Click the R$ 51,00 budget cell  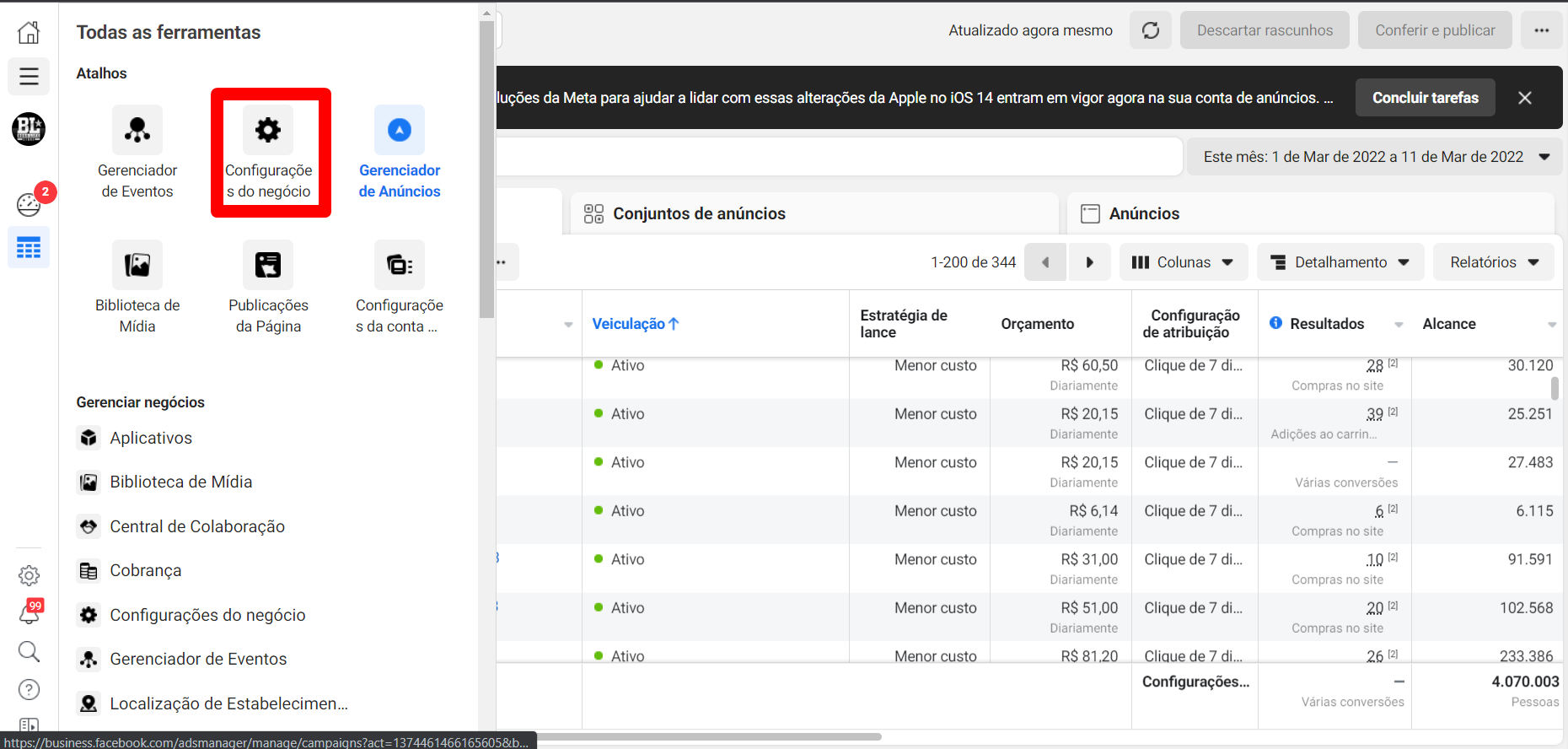tap(1089, 608)
